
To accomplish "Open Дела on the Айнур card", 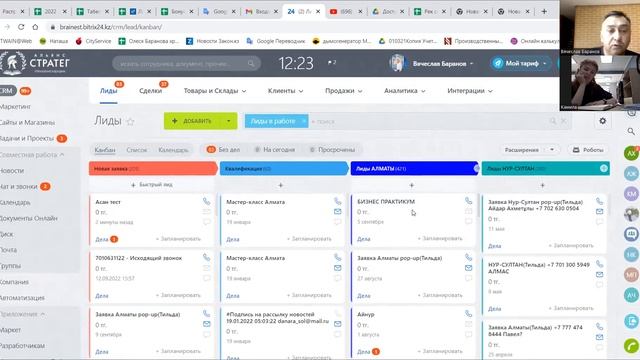I will 363,351.
